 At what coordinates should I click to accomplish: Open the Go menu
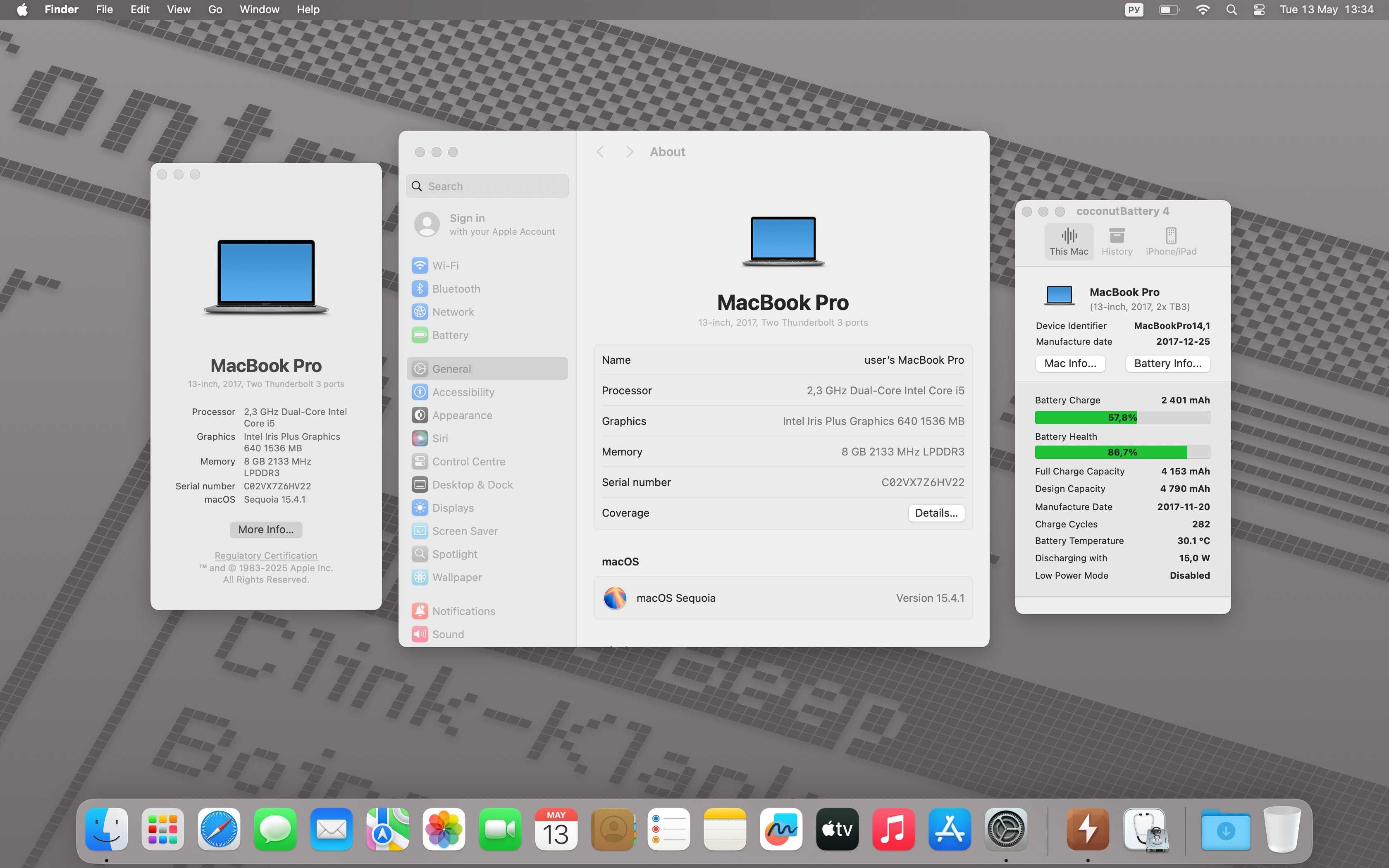pyautogui.click(x=215, y=10)
